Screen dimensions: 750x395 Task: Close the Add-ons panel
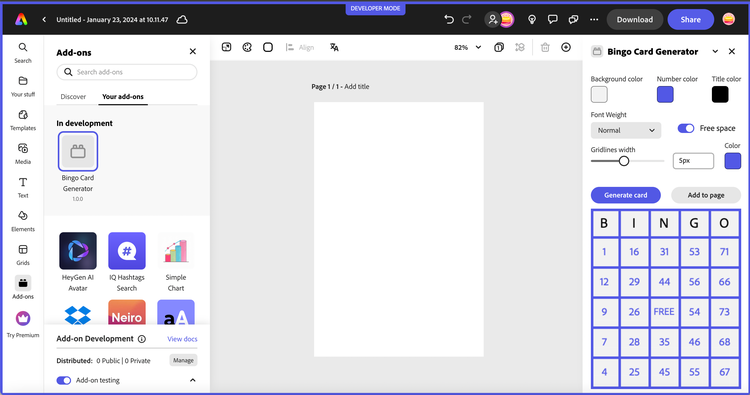[x=193, y=51]
